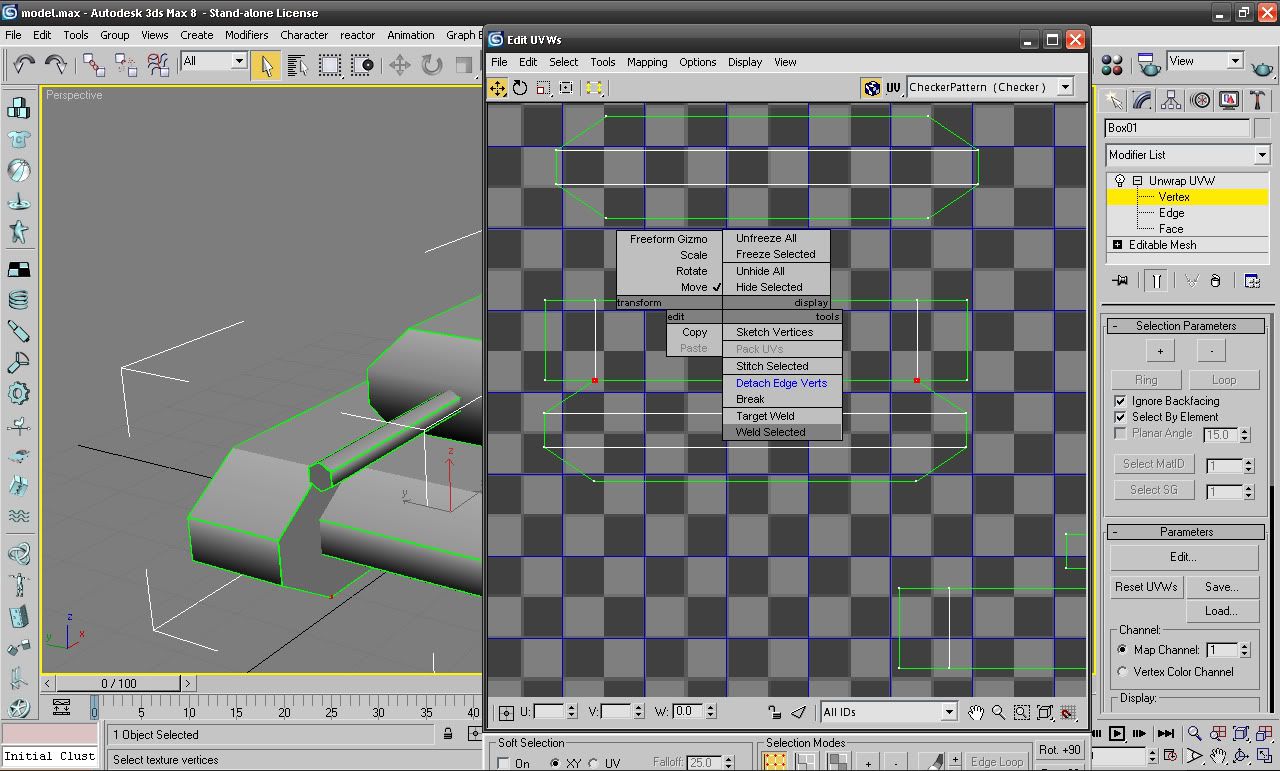The image size is (1280, 771).
Task: Click the Mirror tool in Edit UVWs toolbar
Action: (x=594, y=88)
